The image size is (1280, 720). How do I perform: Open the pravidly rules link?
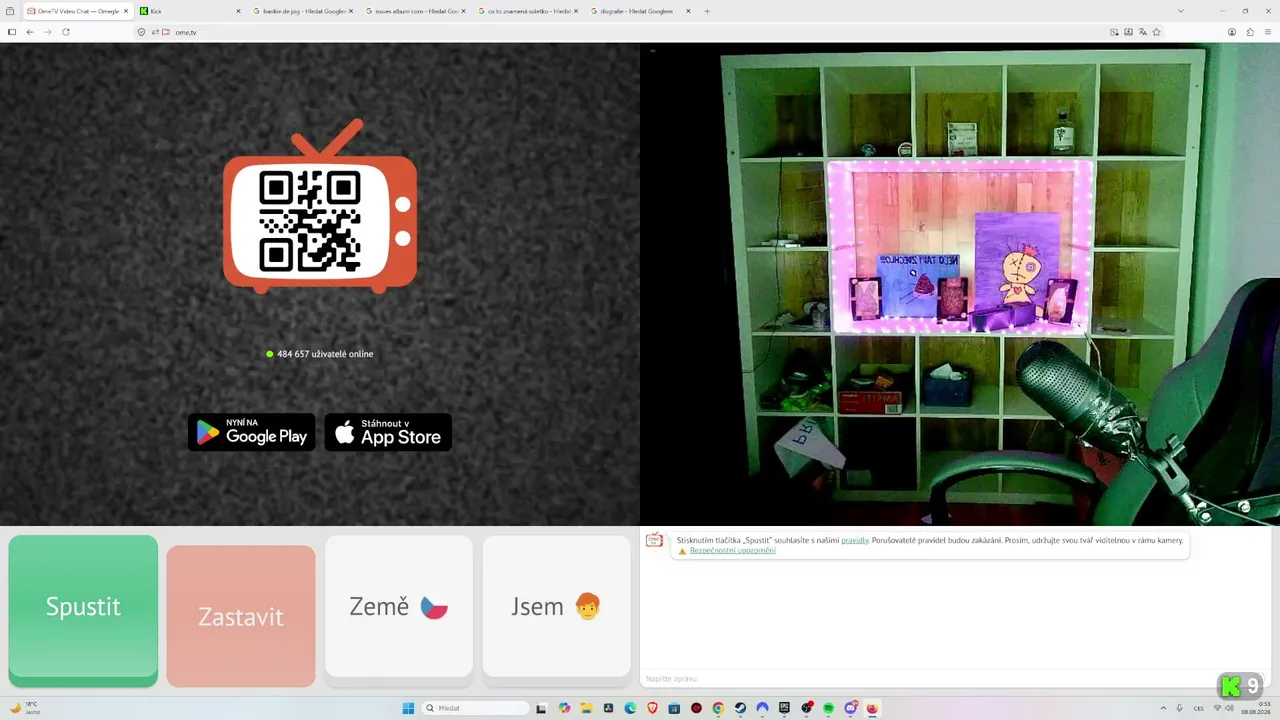pos(855,540)
